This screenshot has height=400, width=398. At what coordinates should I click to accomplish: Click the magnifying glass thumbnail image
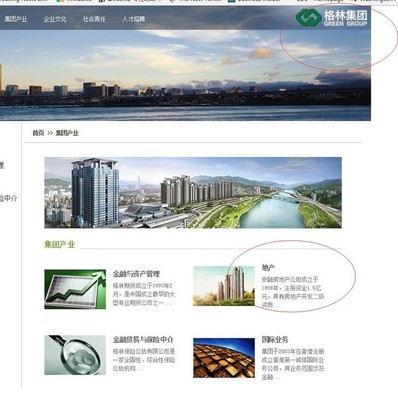click(x=75, y=355)
